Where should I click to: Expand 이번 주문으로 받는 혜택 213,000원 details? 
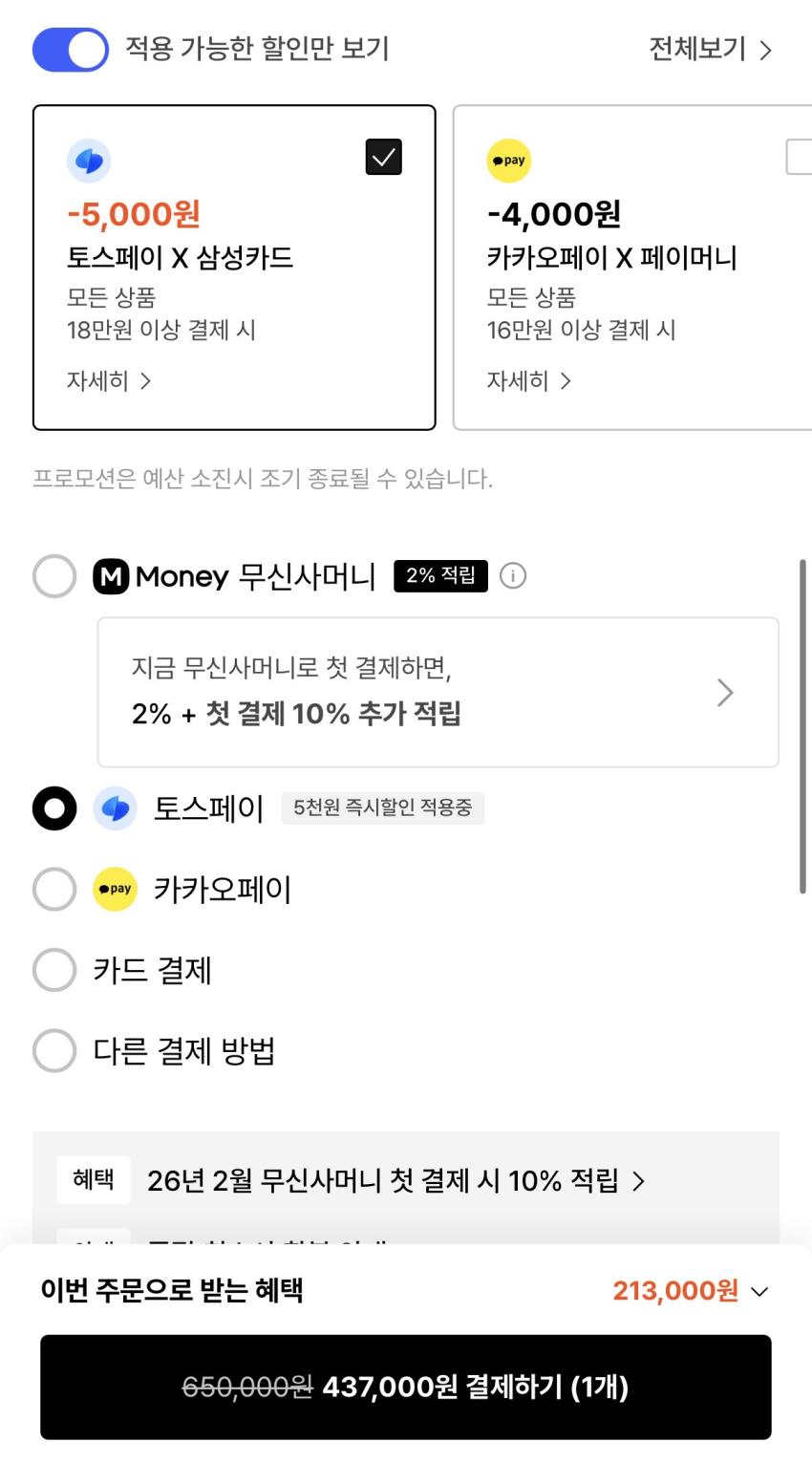(759, 1292)
